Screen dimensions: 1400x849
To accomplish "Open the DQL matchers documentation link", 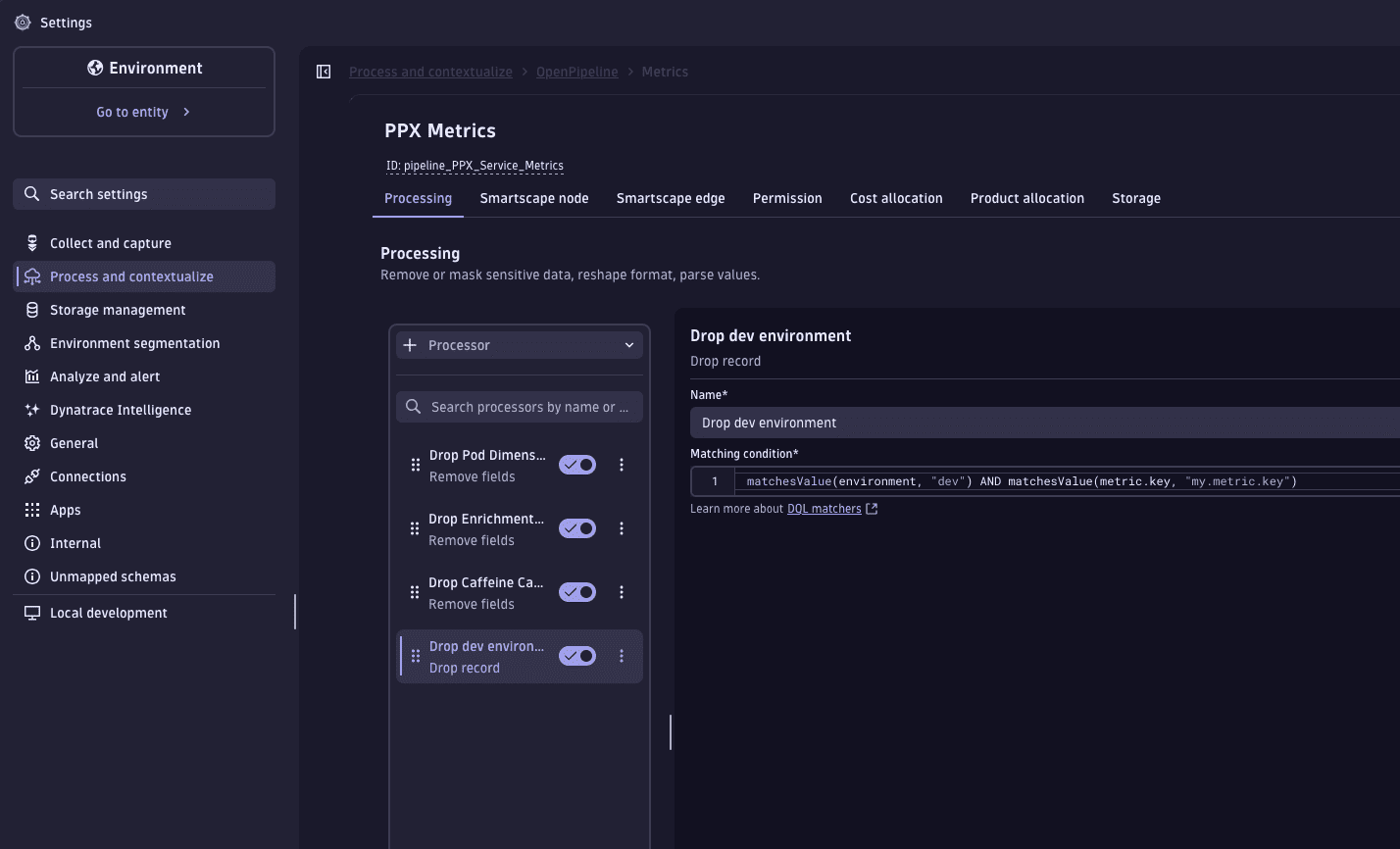I will 825,508.
